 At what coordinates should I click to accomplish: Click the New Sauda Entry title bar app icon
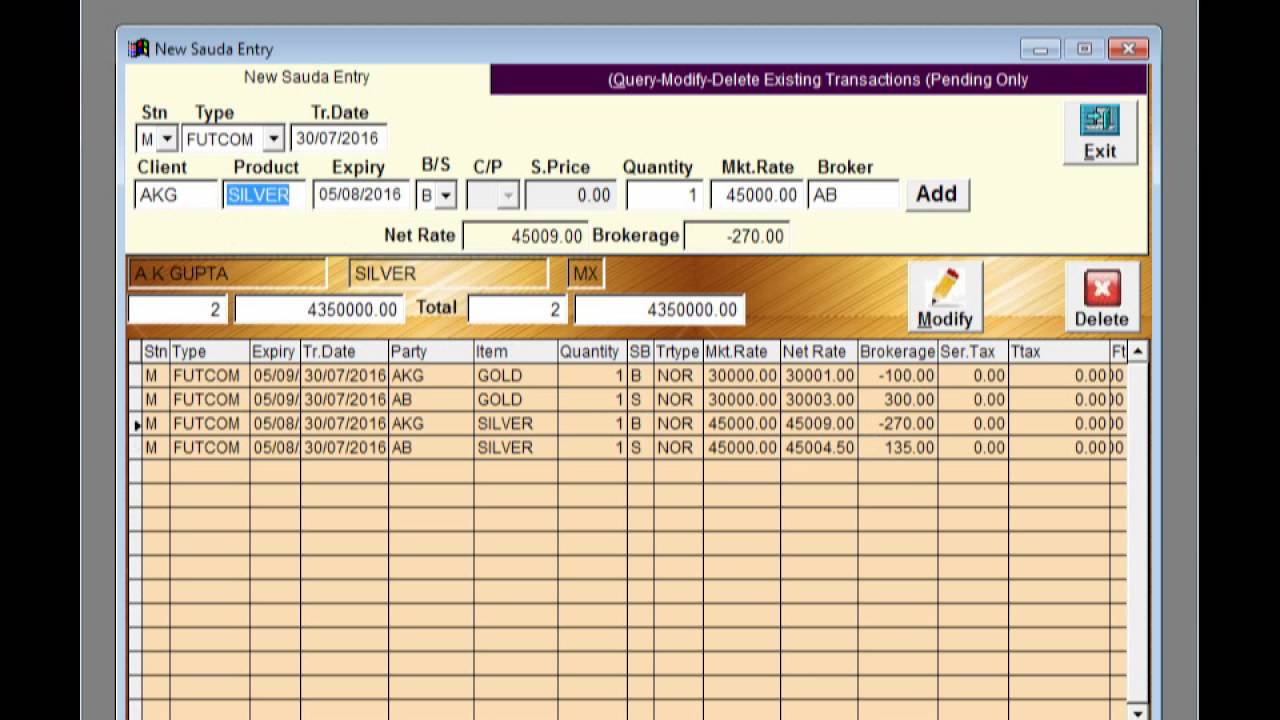pos(139,49)
